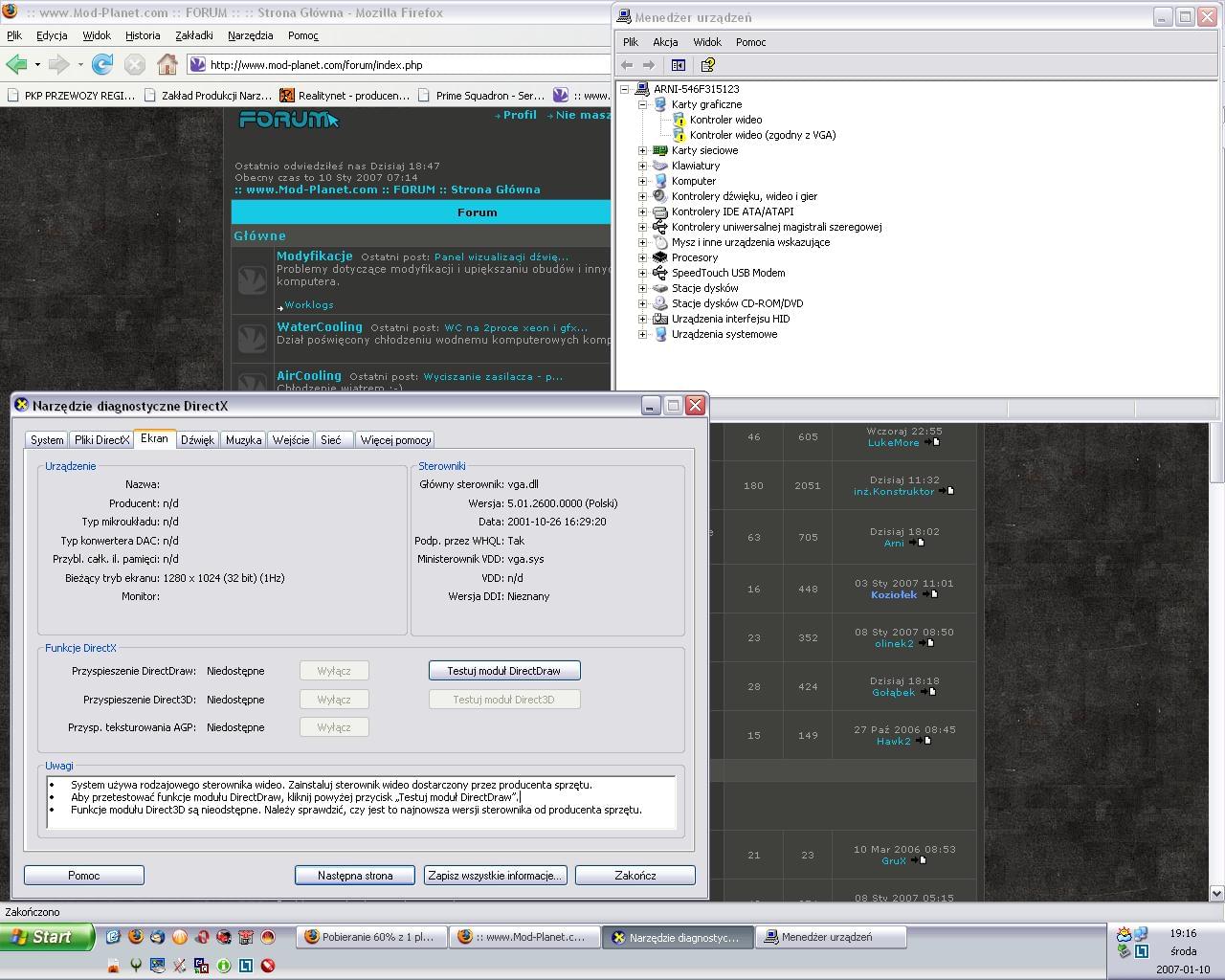The width and height of the screenshot is (1225, 980).
Task: Open the Windows Start button
Action: coord(47,937)
